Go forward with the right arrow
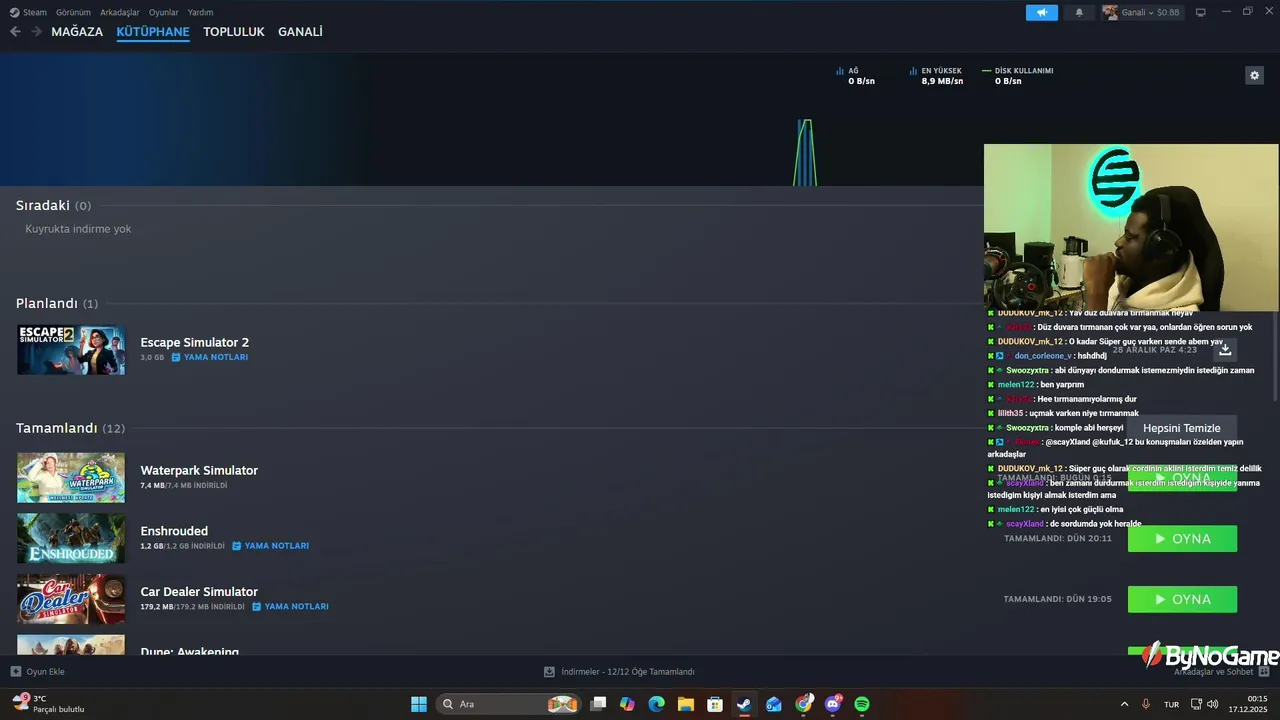Image resolution: width=1280 pixels, height=720 pixels. tap(36, 32)
